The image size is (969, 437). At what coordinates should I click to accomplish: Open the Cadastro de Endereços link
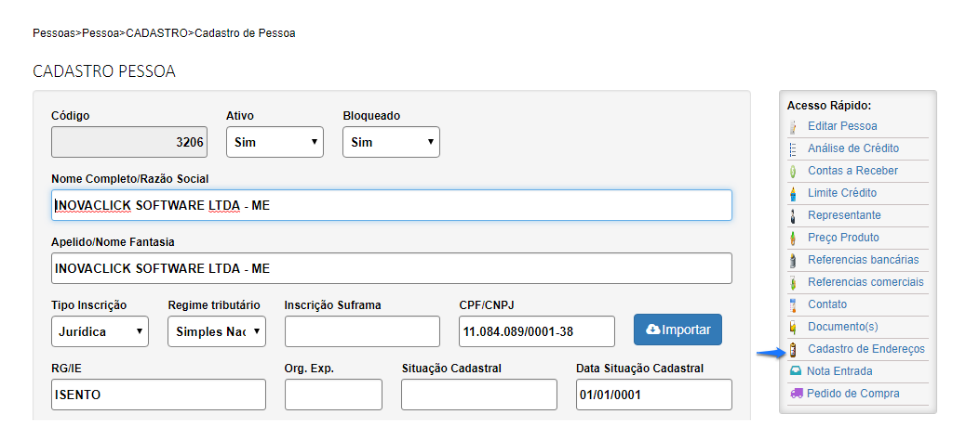click(865, 349)
